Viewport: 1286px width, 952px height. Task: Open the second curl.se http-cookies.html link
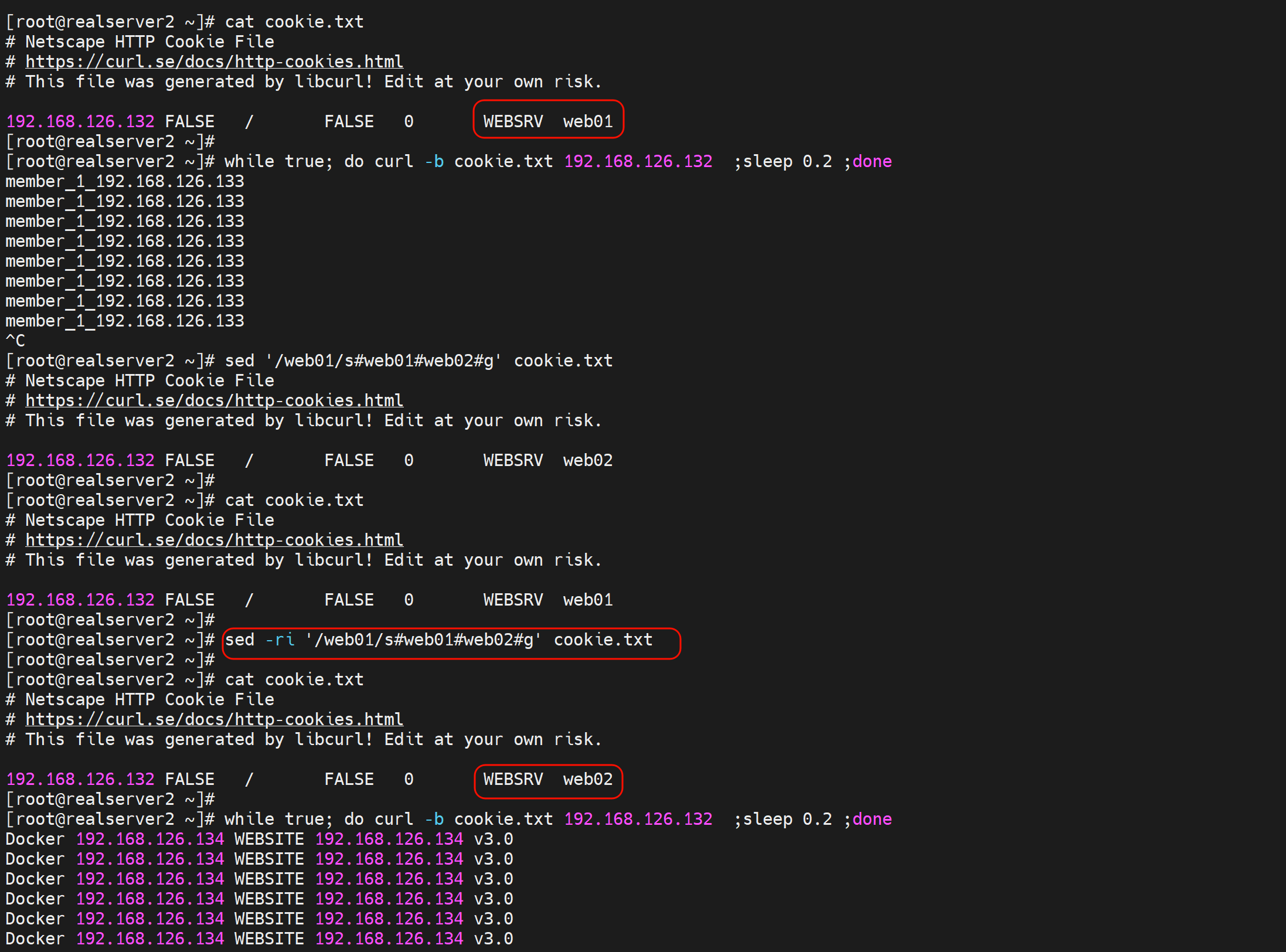214,400
